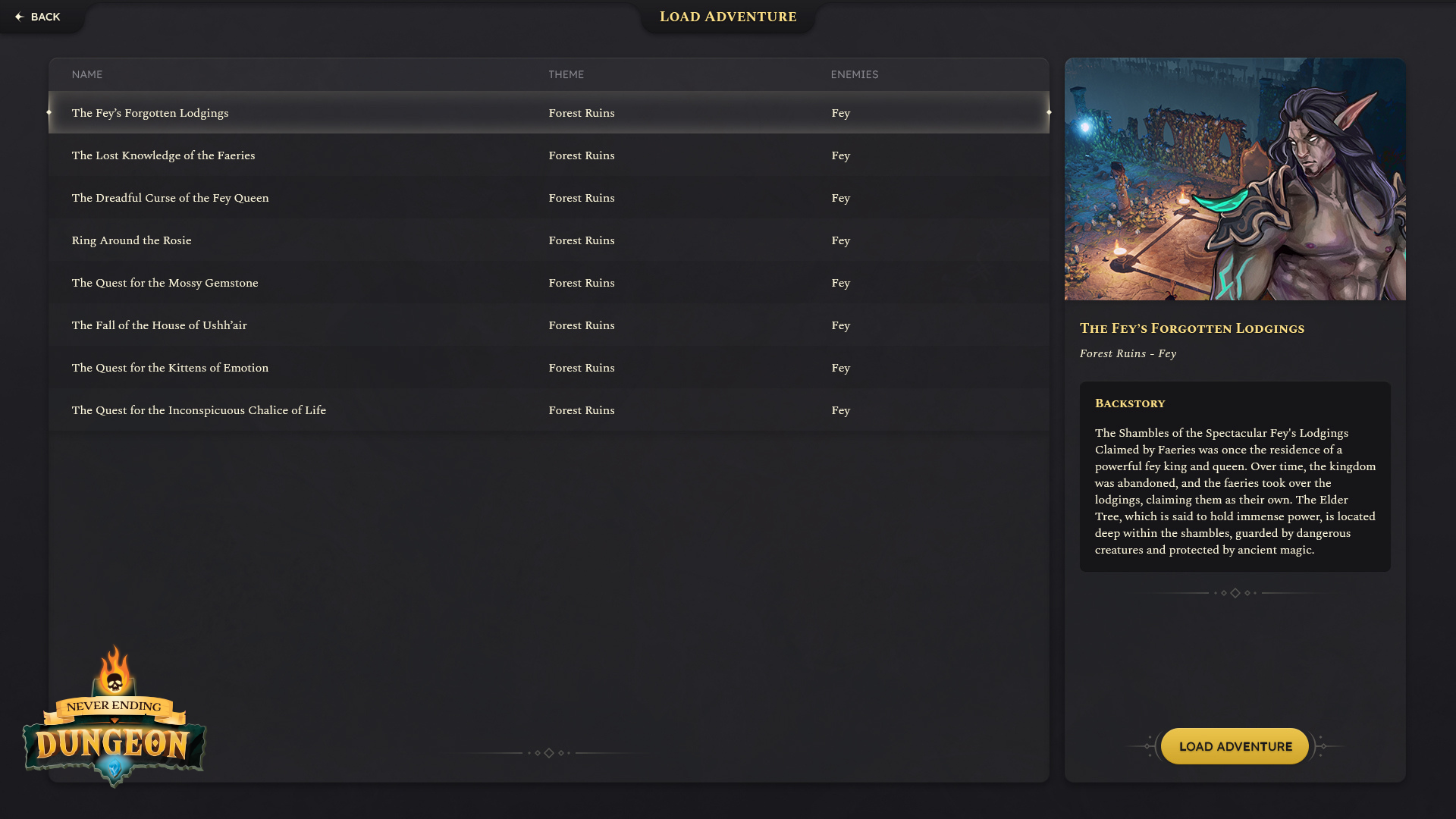
Task: Click the Load Adventure button
Action: coord(1235,746)
